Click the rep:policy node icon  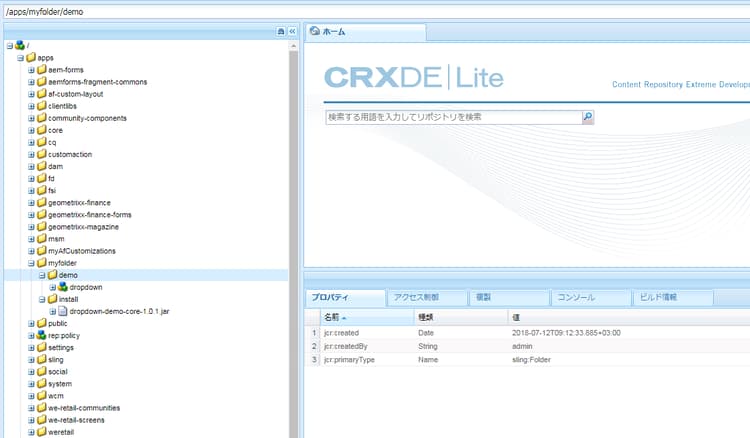42,335
